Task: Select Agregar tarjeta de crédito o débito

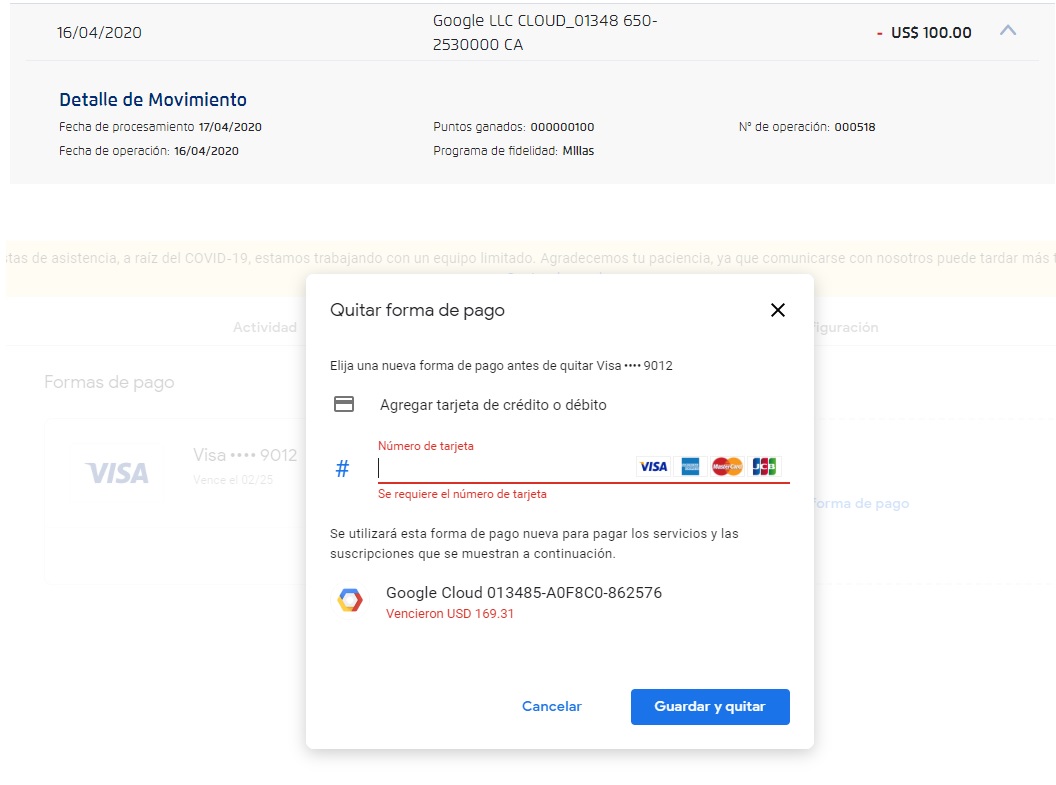Action: click(493, 405)
